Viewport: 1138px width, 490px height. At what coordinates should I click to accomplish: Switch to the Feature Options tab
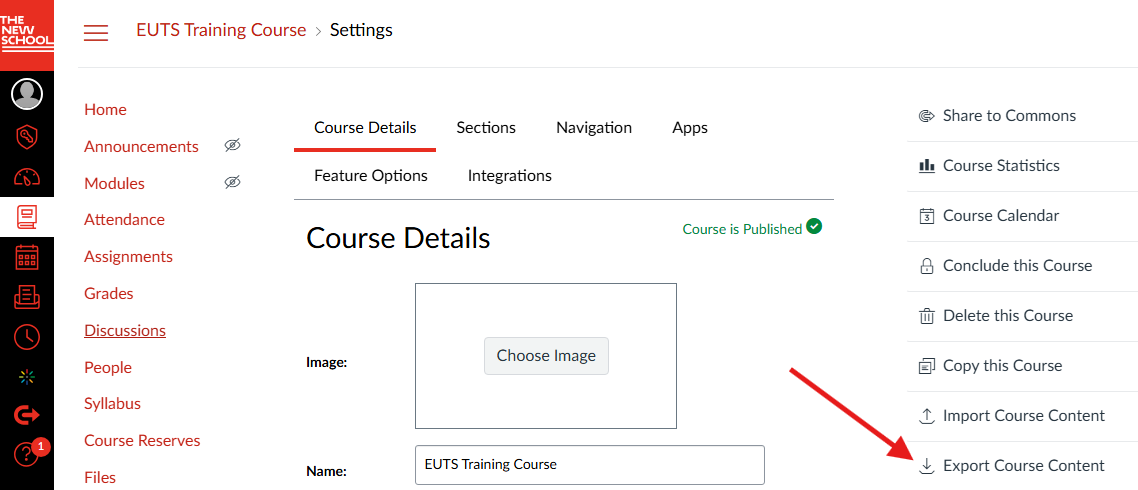click(x=370, y=176)
